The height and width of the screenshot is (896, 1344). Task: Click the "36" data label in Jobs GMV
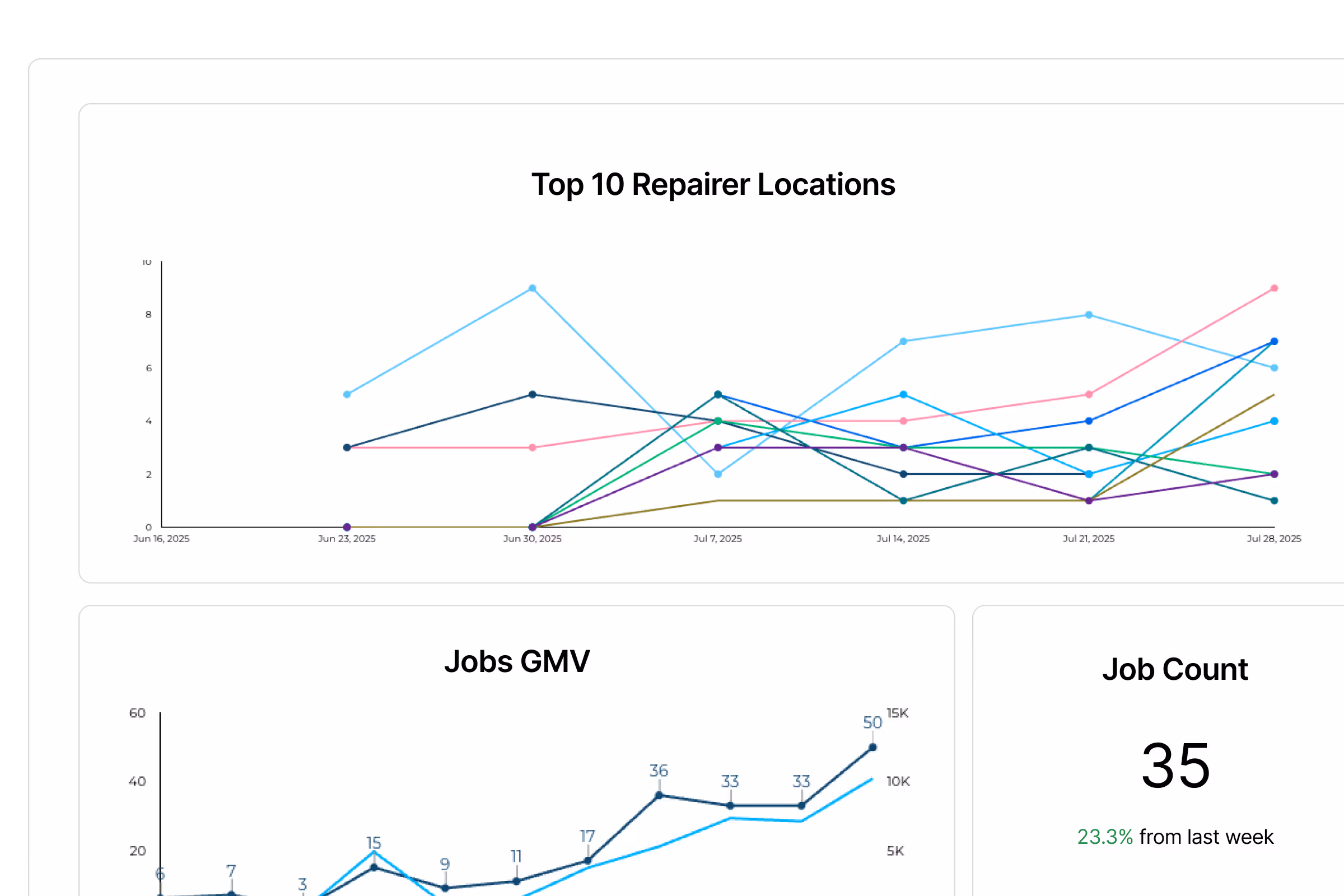tap(659, 771)
